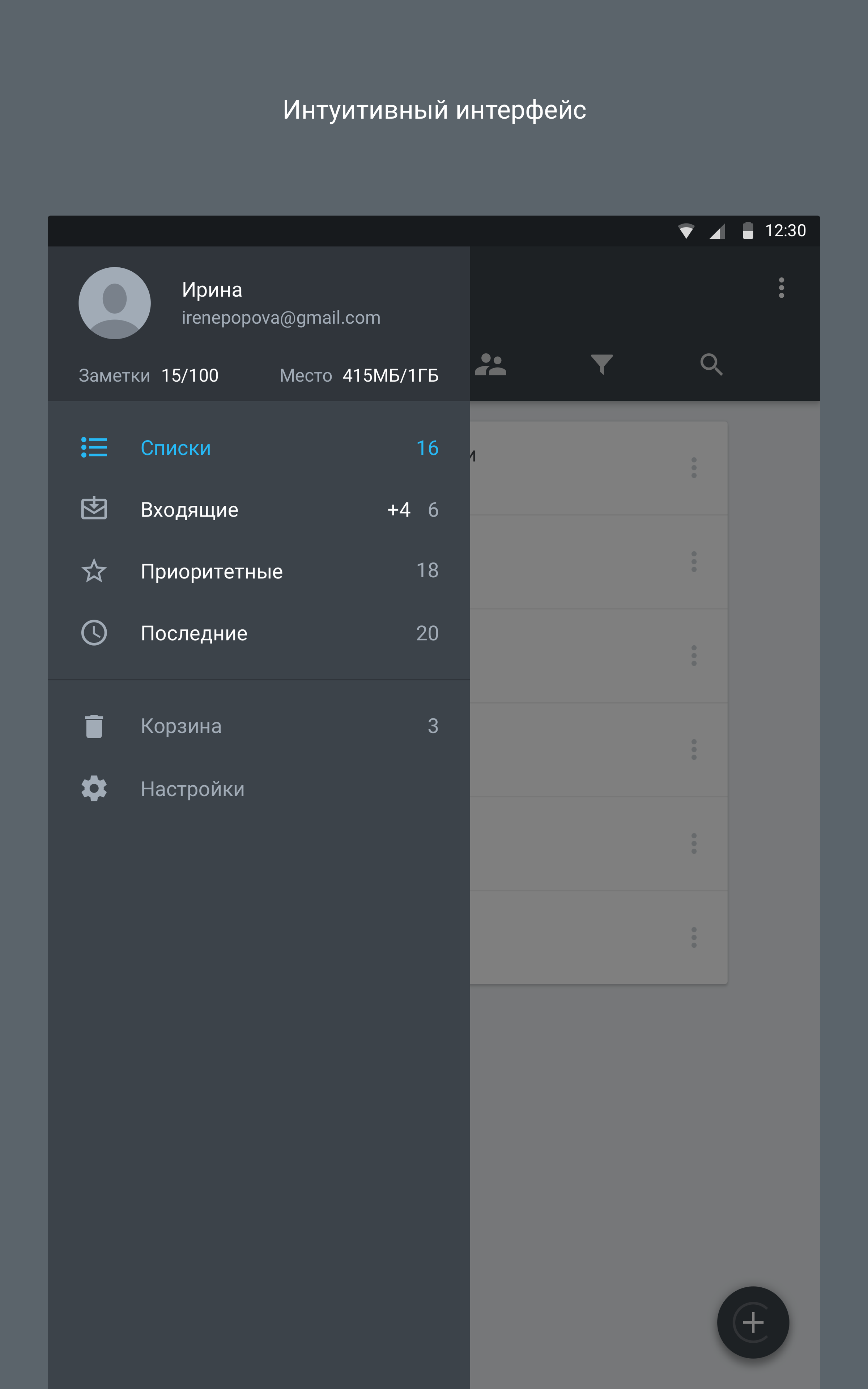Open the Настройки menu item
868x1389 pixels.
point(259,789)
